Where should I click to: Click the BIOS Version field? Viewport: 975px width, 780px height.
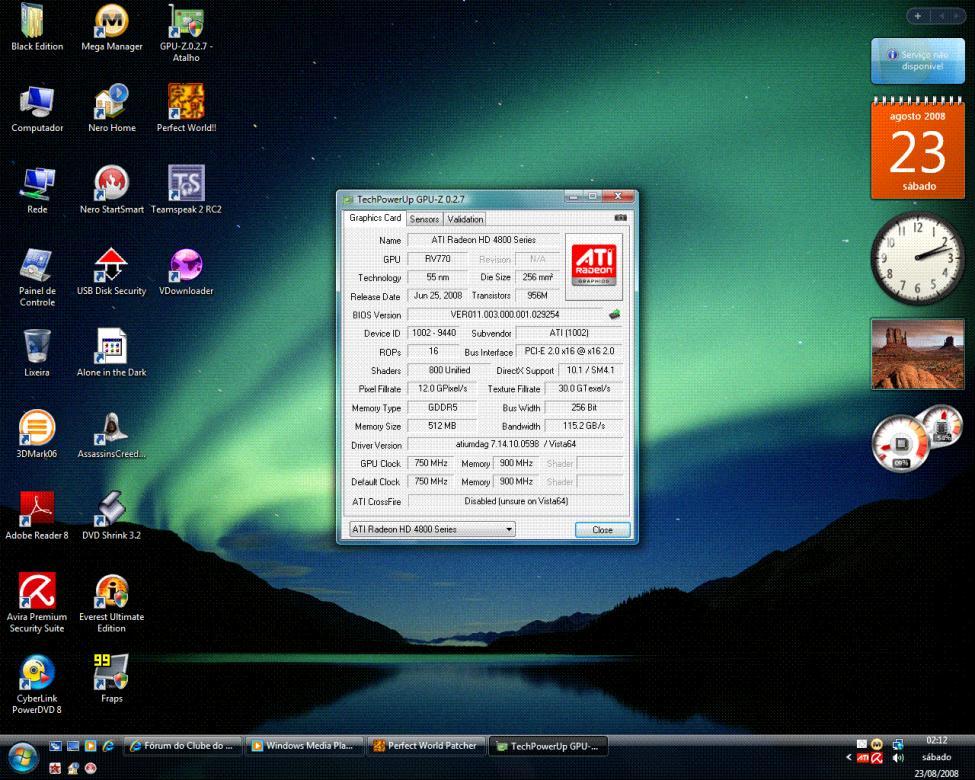[x=504, y=315]
